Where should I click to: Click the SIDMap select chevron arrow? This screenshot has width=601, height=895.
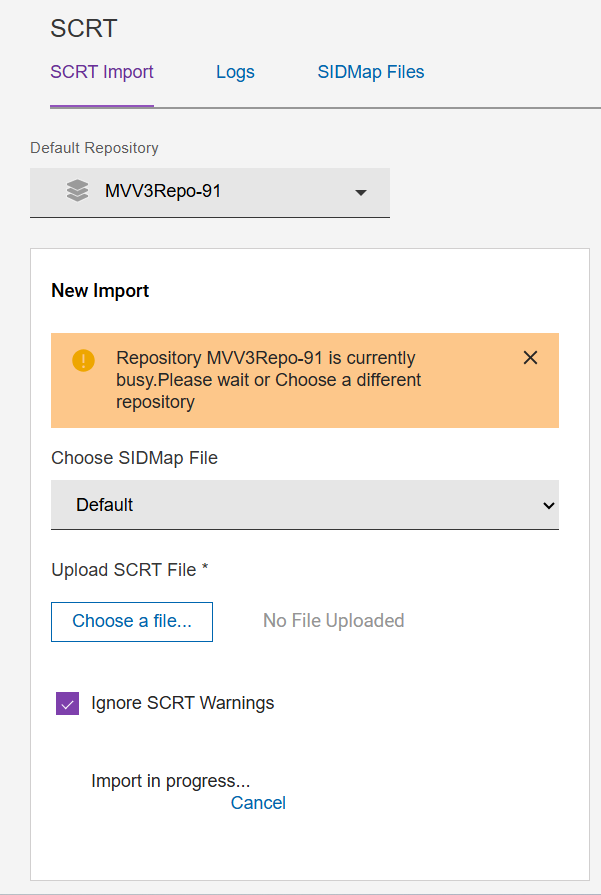pos(548,506)
